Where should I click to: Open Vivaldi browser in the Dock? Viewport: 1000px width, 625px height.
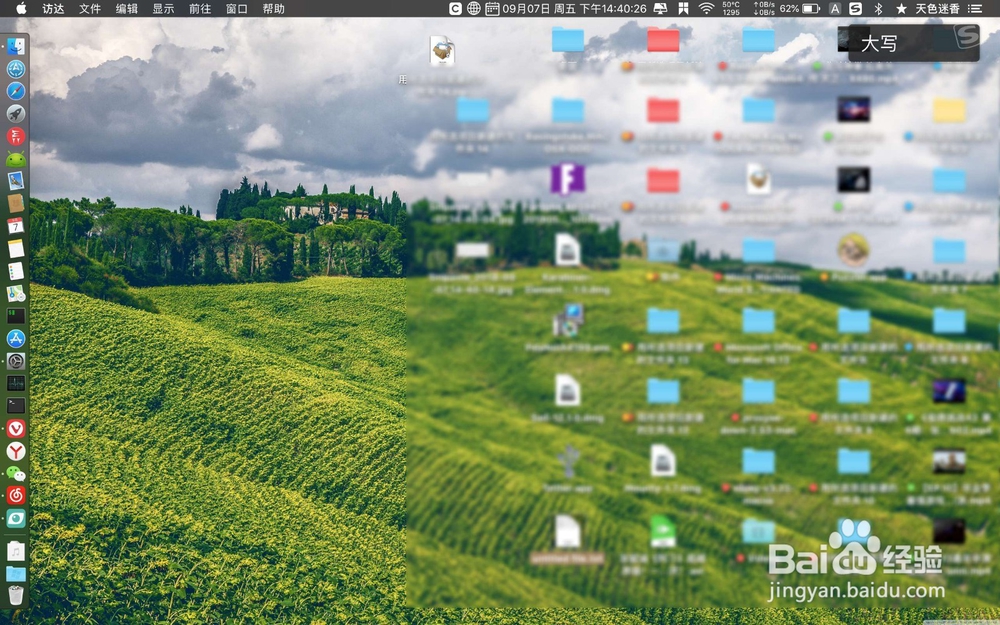click(16, 428)
